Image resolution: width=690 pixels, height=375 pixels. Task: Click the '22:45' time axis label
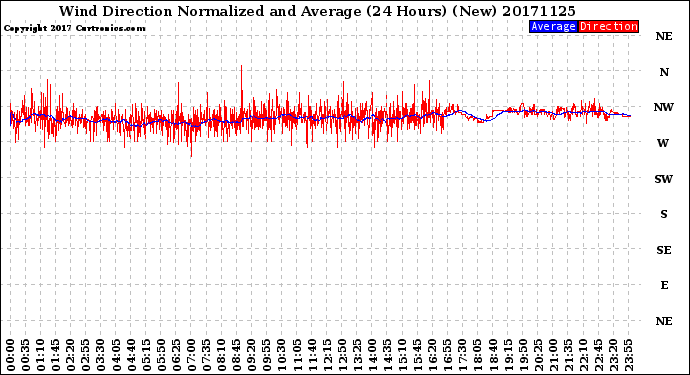point(598,355)
